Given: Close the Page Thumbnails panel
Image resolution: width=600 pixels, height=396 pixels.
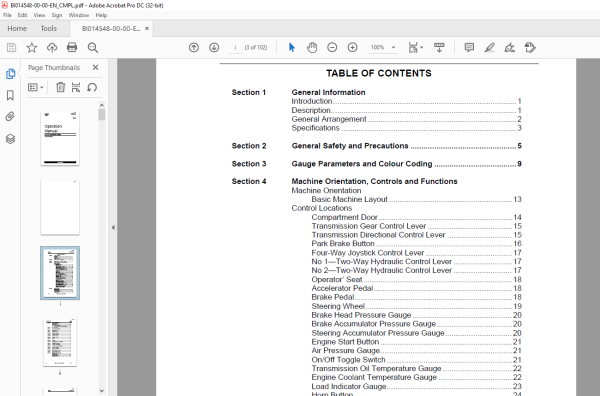Looking at the screenshot, I should click(x=96, y=67).
